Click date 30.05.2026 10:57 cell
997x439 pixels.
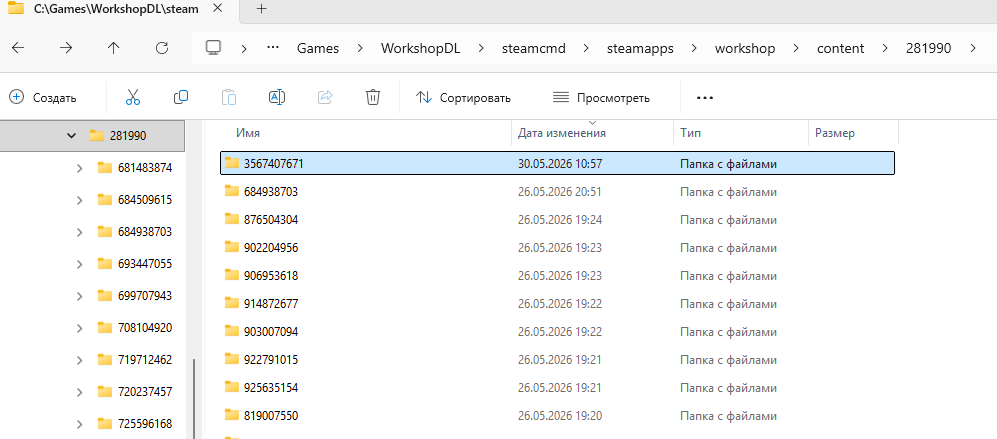point(560,164)
